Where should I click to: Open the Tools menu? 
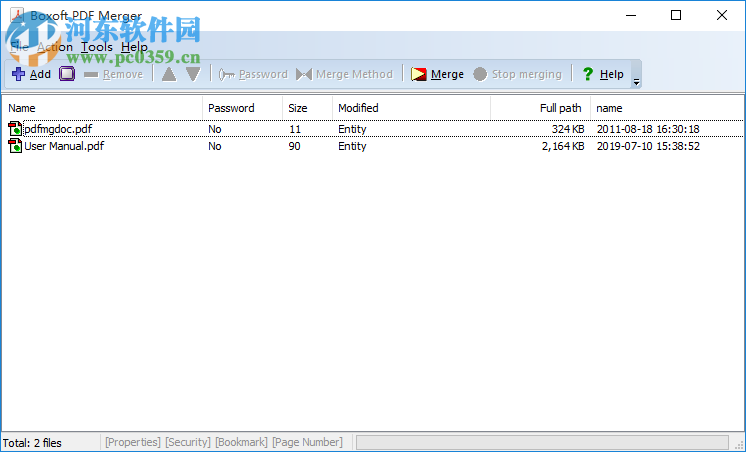click(97, 47)
